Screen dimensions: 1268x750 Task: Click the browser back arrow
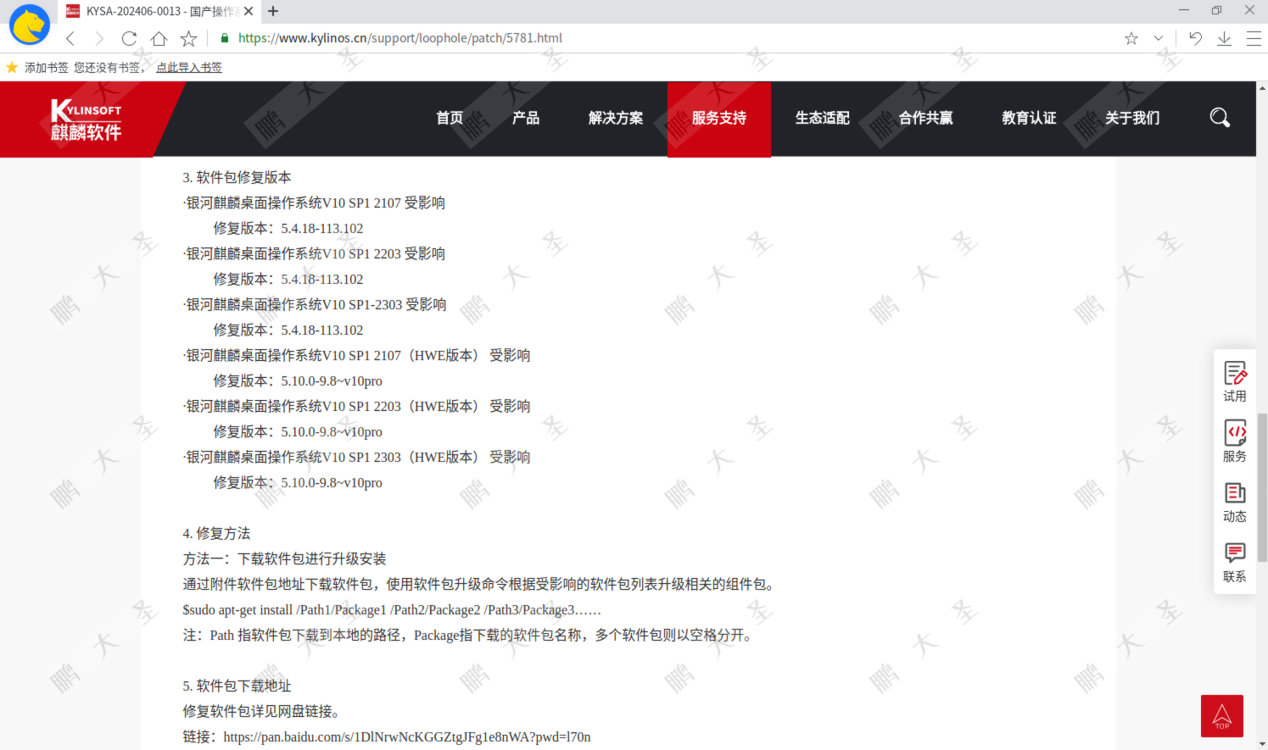(70, 38)
